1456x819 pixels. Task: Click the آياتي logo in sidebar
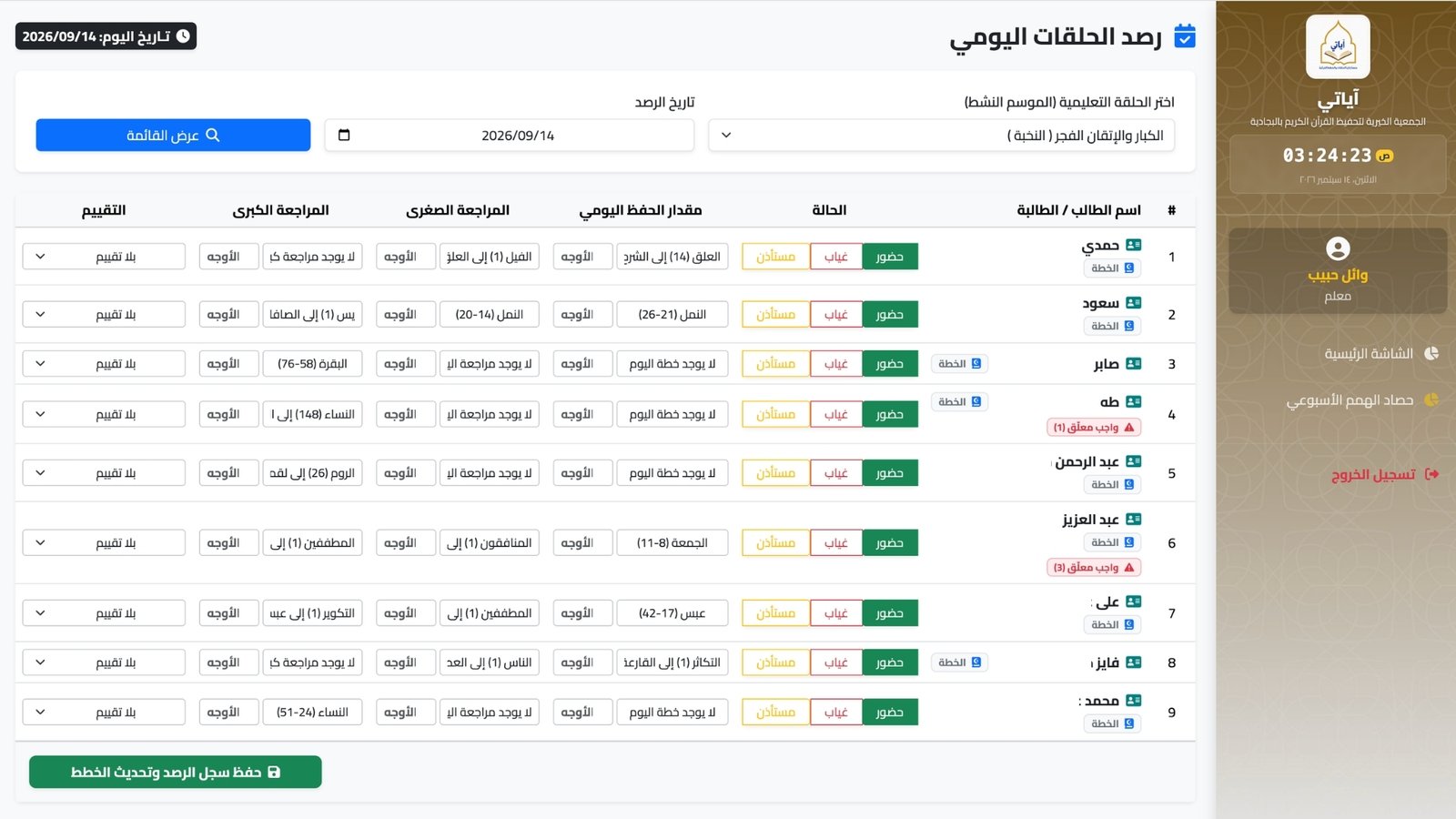click(1338, 46)
